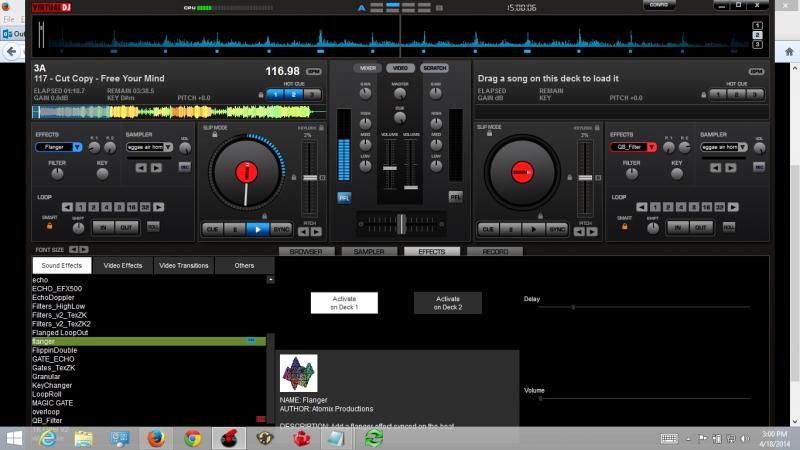
Task: Play the right deck
Action: point(533,230)
